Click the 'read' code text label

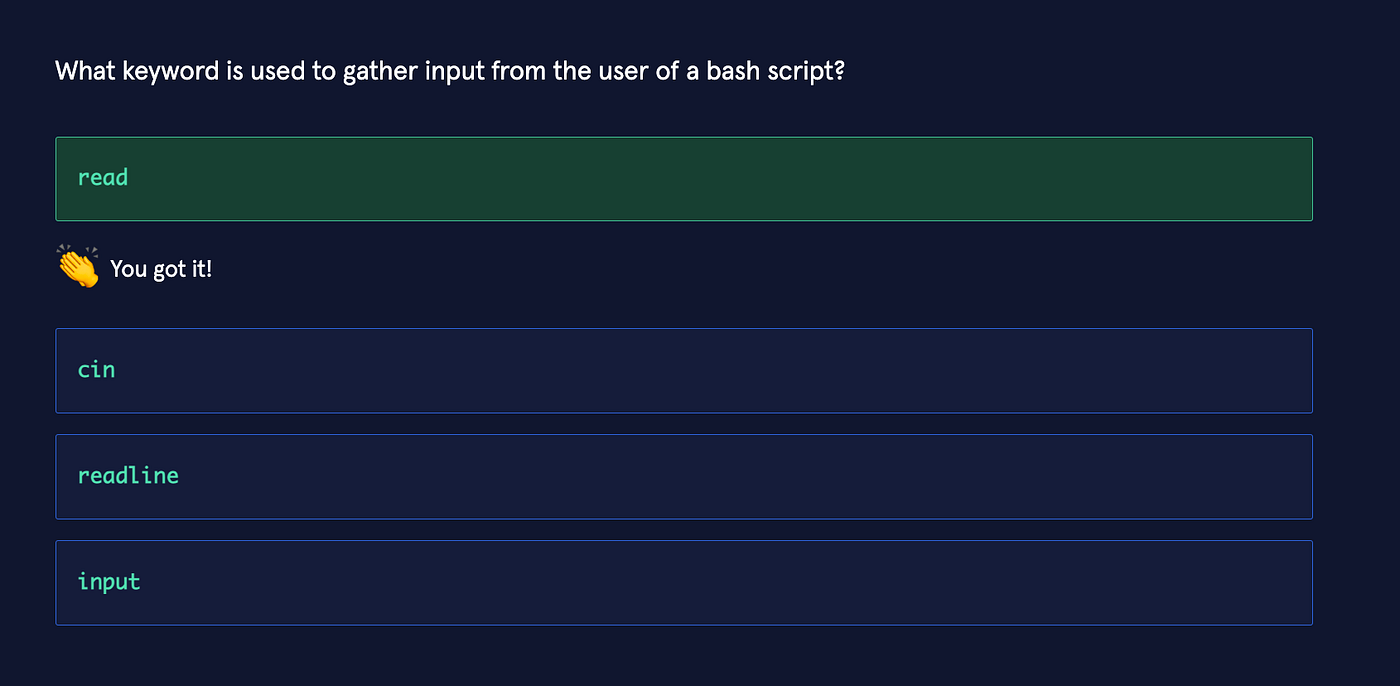point(103,178)
